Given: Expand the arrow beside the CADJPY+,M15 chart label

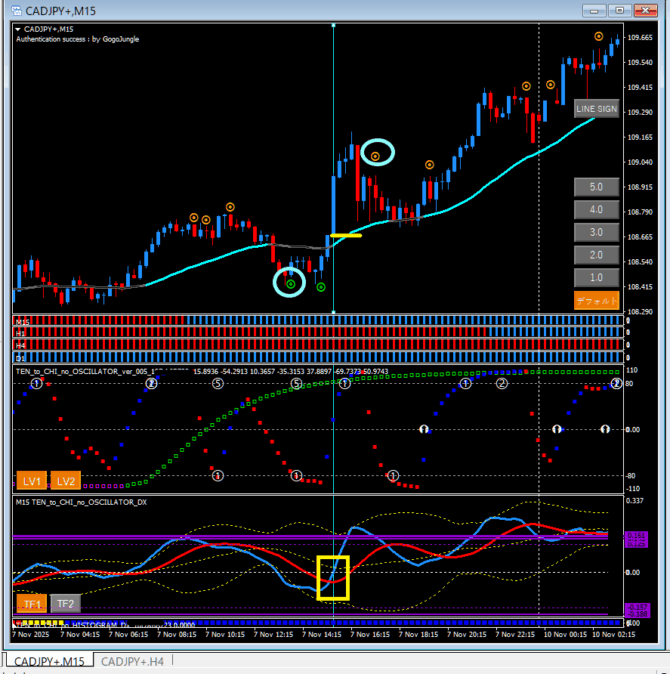Looking at the screenshot, I should [x=17, y=29].
